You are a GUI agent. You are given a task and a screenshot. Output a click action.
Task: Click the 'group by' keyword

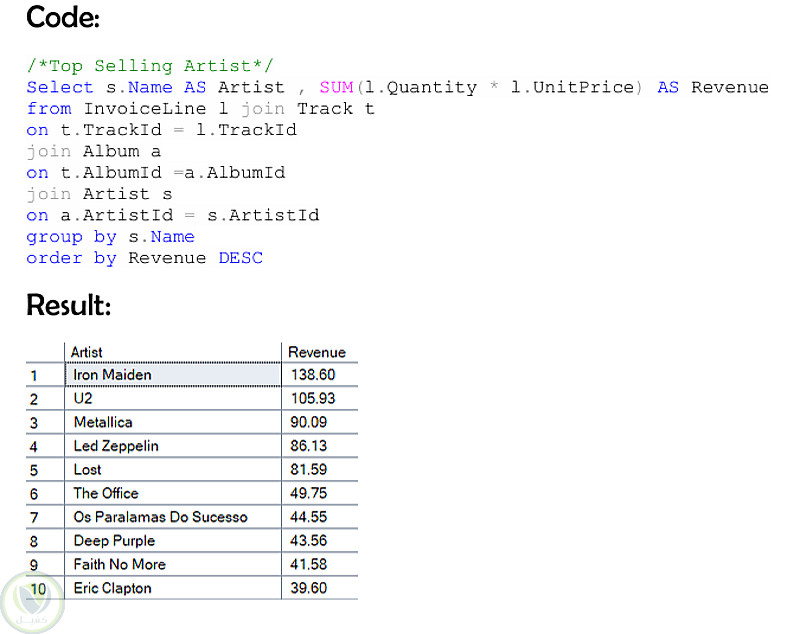(71, 237)
